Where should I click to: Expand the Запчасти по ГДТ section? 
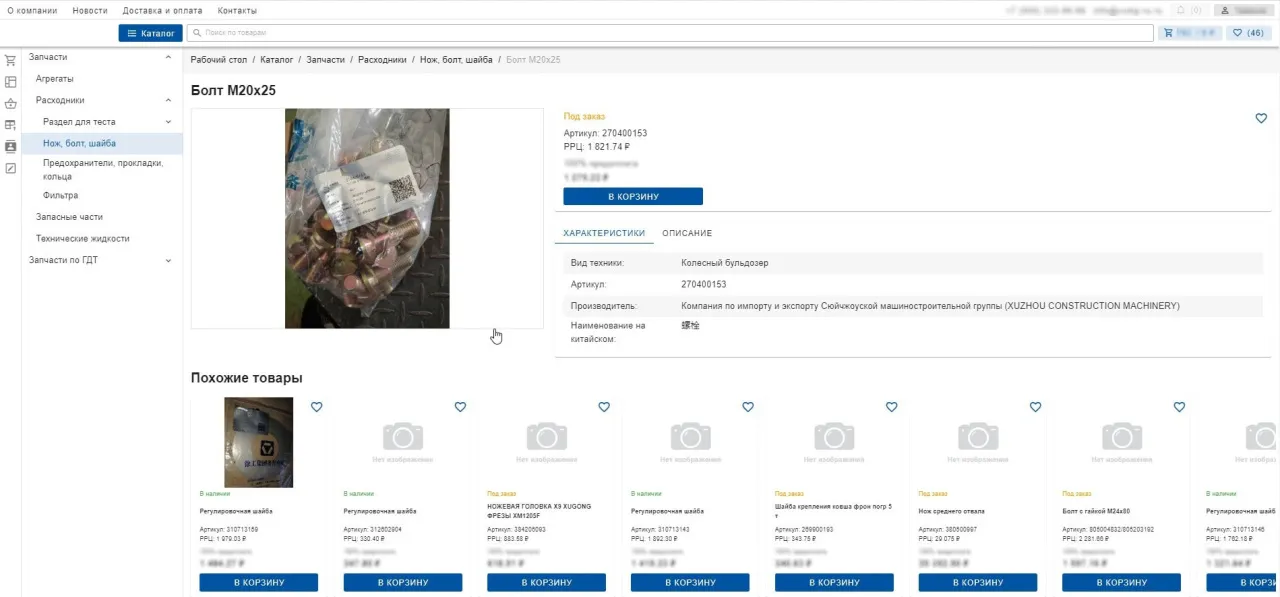[168, 261]
